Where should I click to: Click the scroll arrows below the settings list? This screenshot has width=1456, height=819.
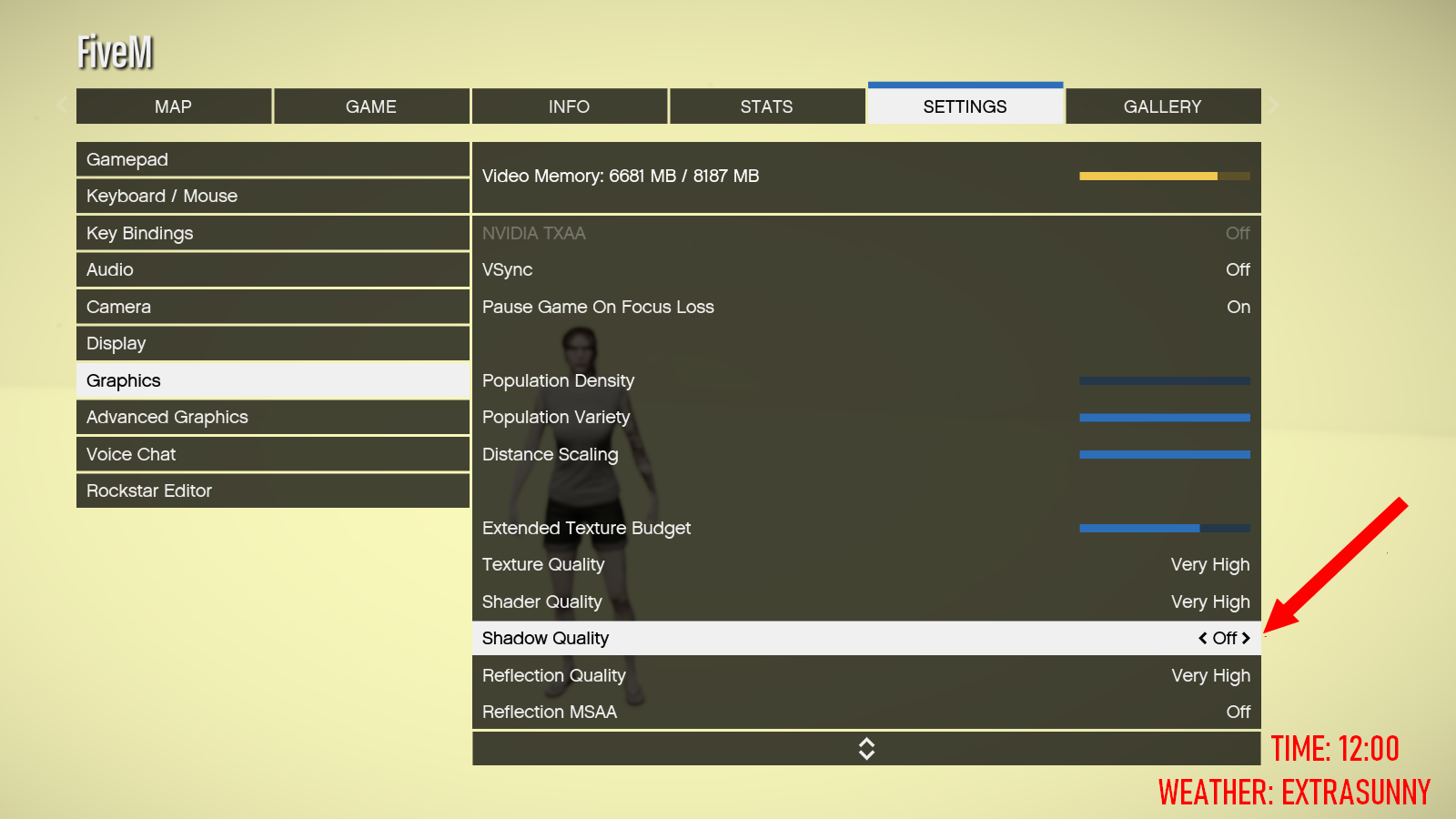(x=866, y=749)
